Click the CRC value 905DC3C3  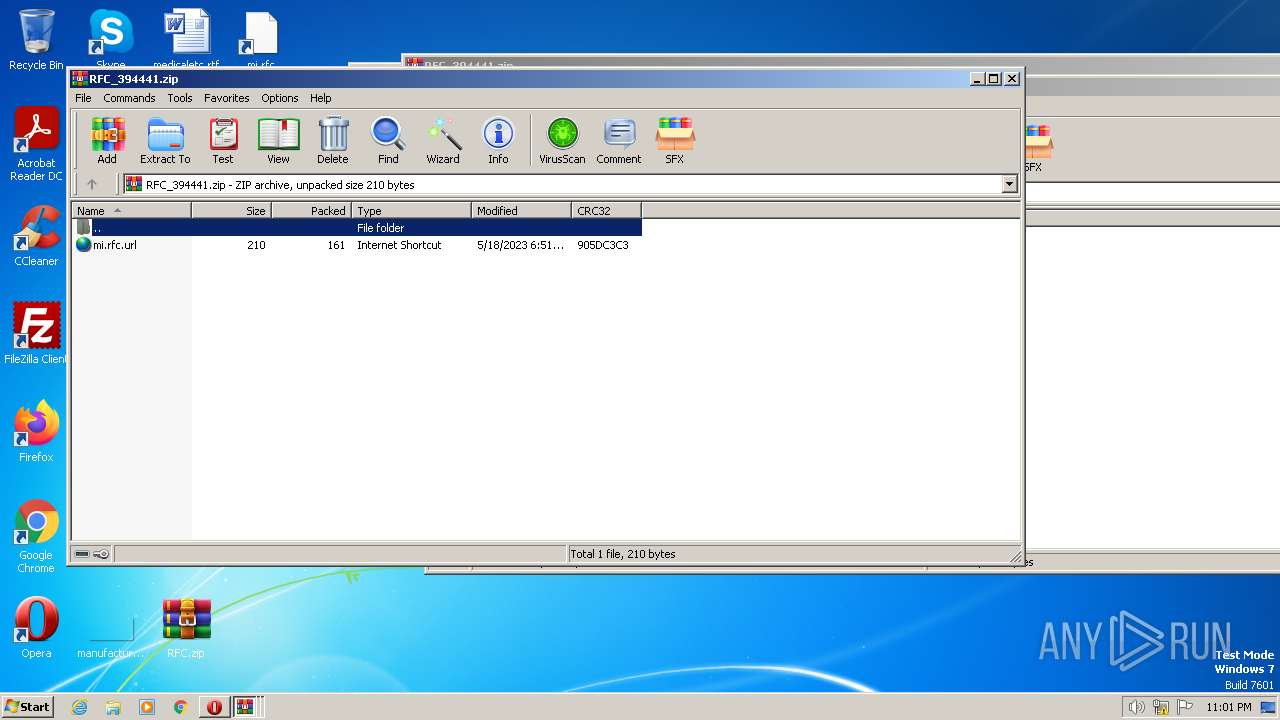(x=603, y=245)
